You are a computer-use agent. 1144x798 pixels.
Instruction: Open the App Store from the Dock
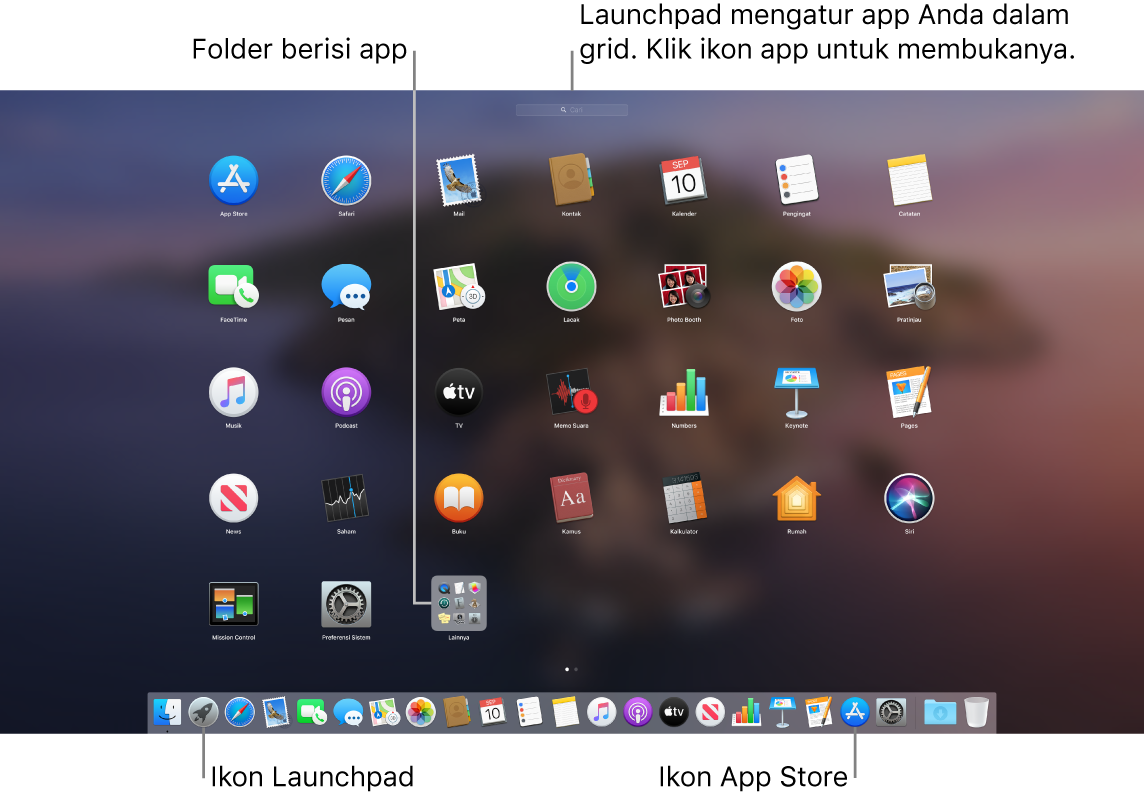coord(853,712)
